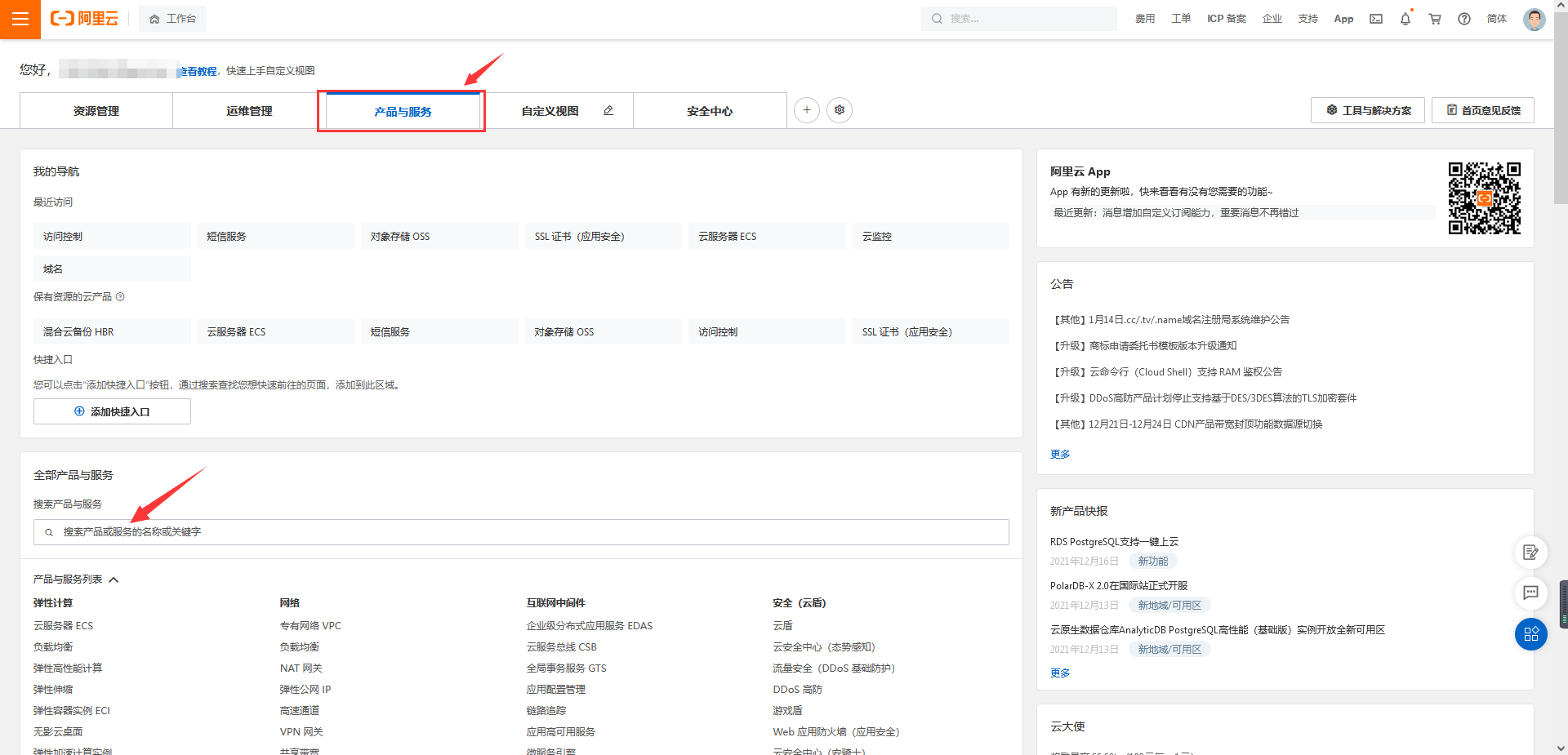Image resolution: width=1568 pixels, height=755 pixels.
Task: Open notifications bell icon
Action: (x=1405, y=19)
